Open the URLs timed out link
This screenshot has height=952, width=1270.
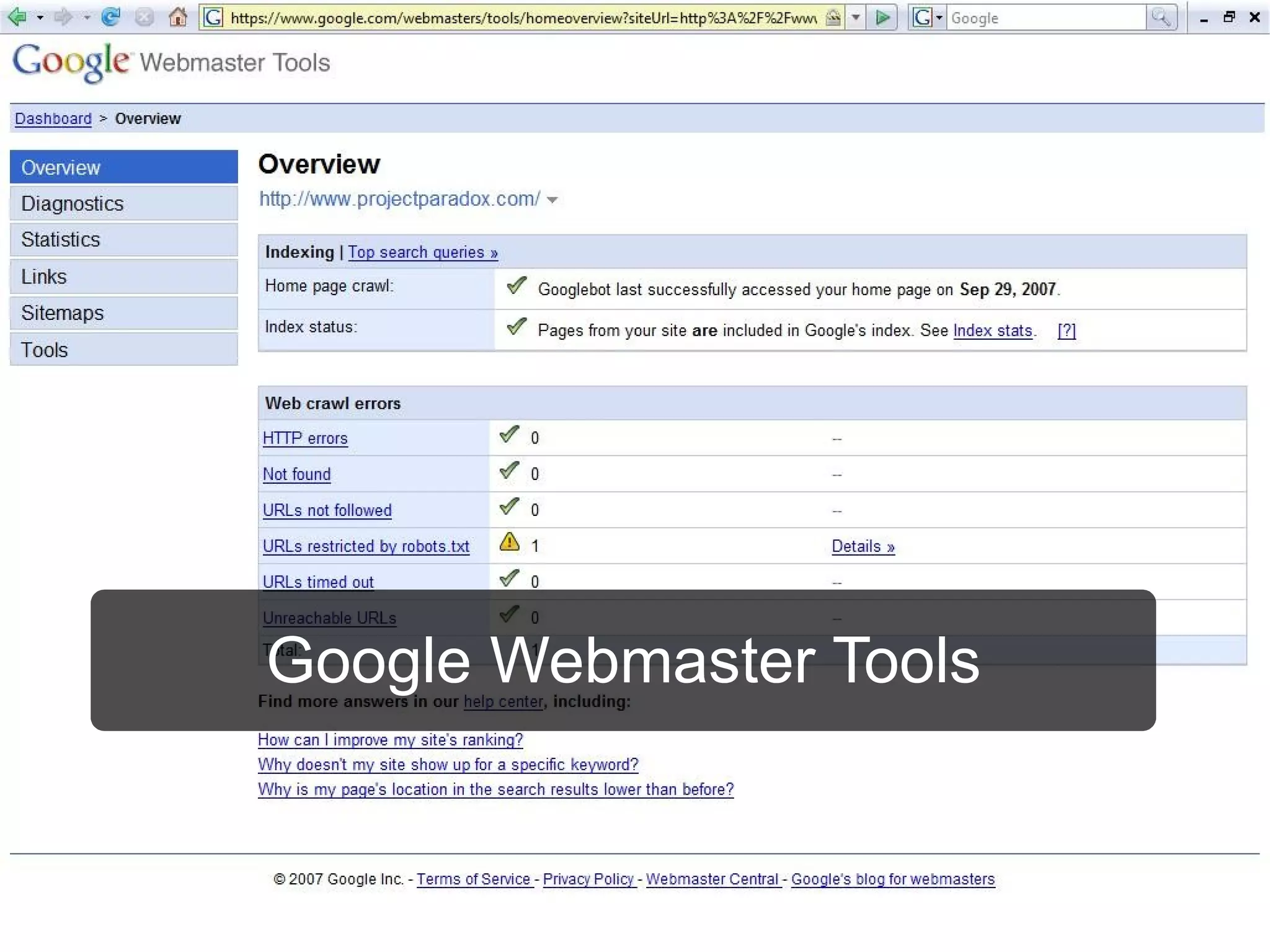click(318, 582)
